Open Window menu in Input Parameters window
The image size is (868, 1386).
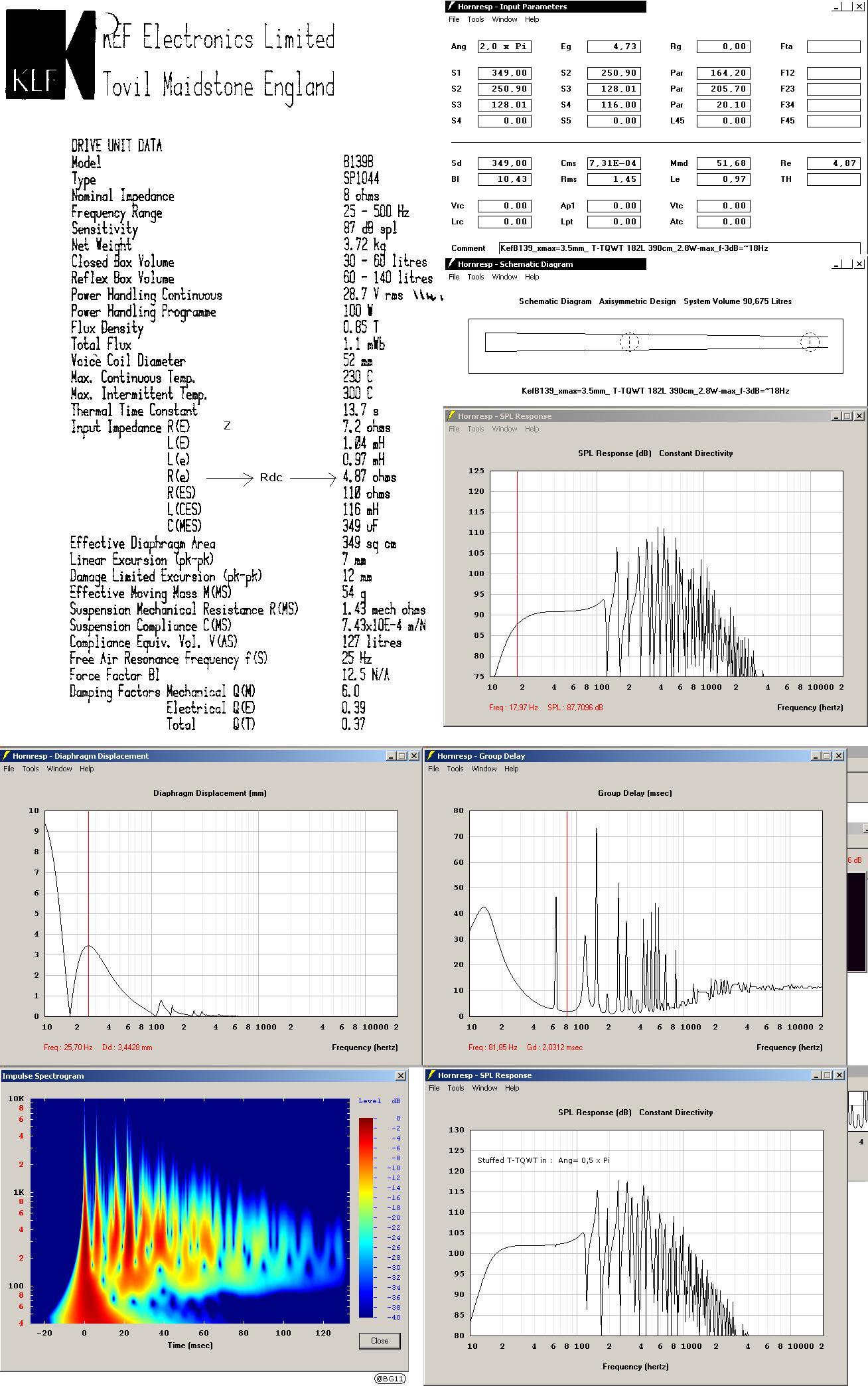[x=504, y=19]
